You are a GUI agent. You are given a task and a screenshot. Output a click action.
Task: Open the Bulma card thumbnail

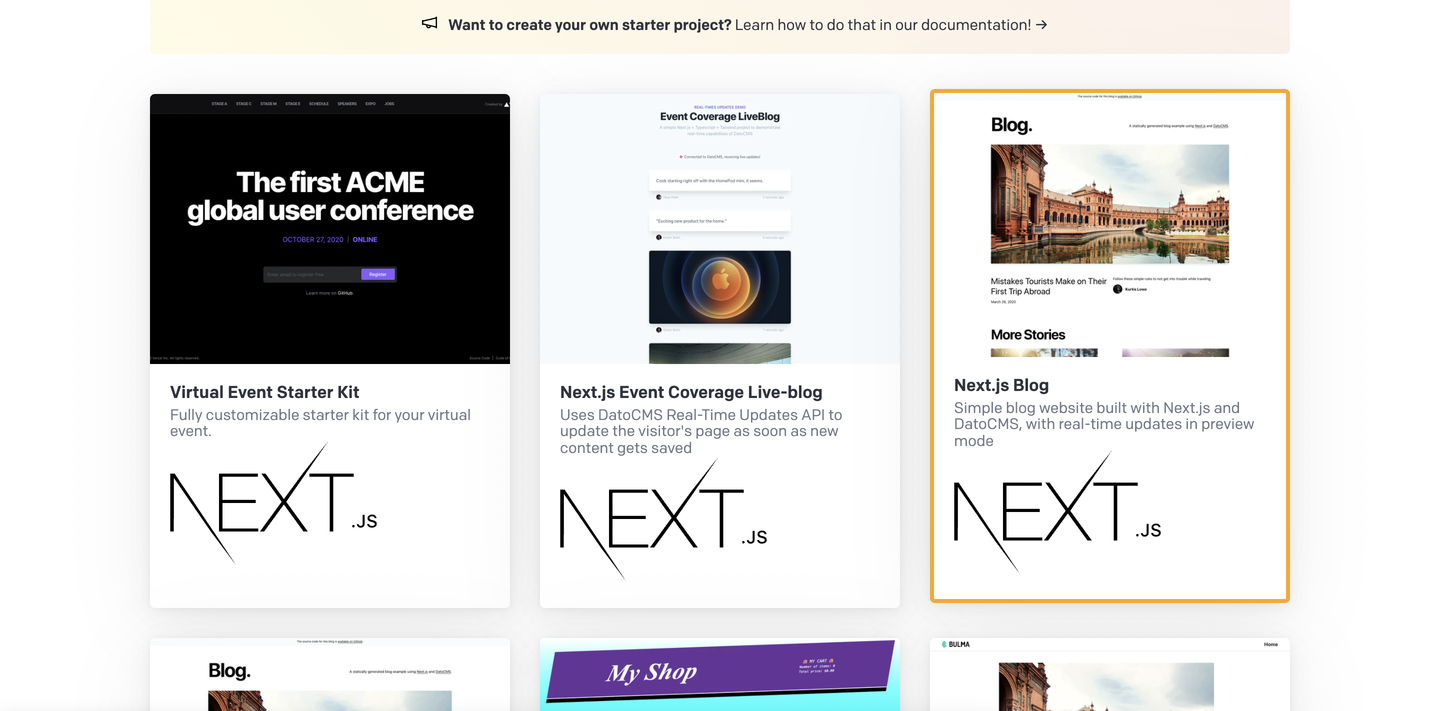click(x=1110, y=675)
